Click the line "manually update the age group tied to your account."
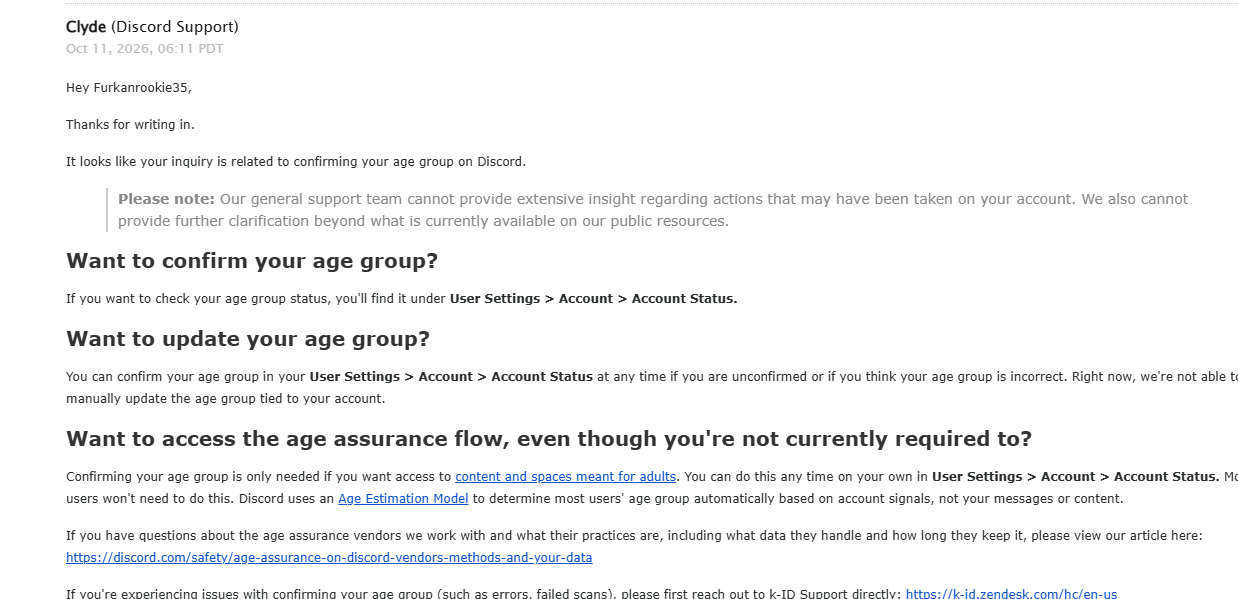 pos(225,399)
